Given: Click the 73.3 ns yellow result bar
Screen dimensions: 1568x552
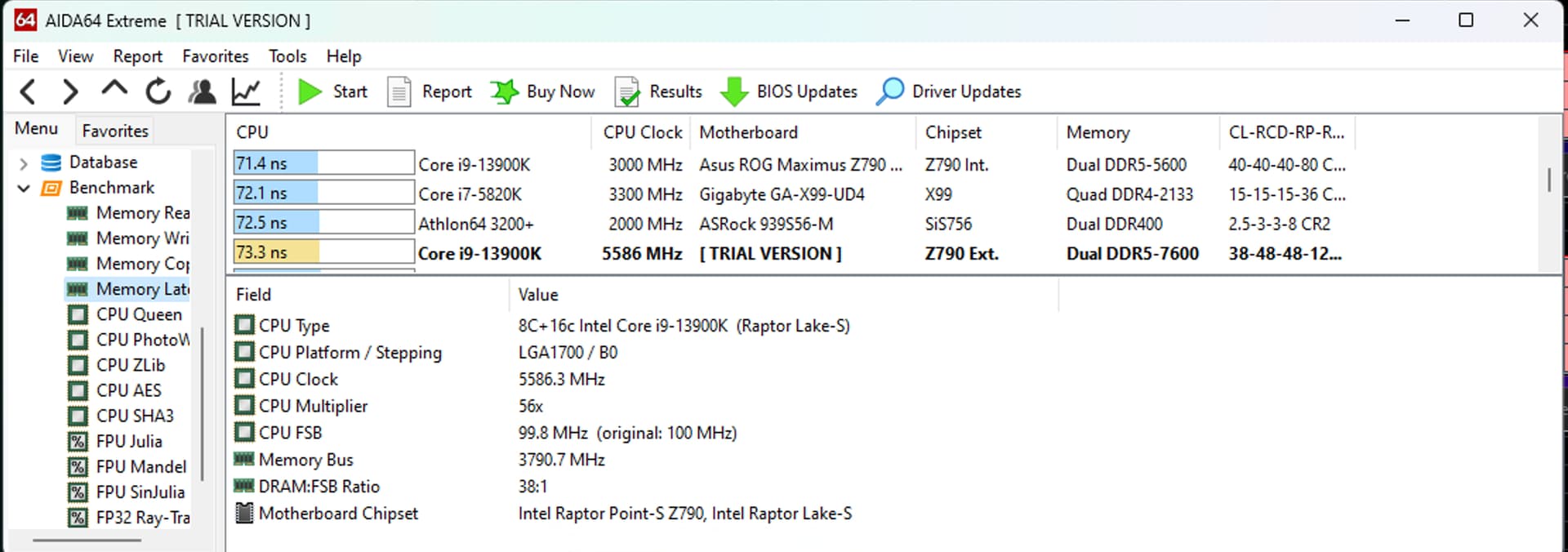Looking at the screenshot, I should click(x=323, y=253).
